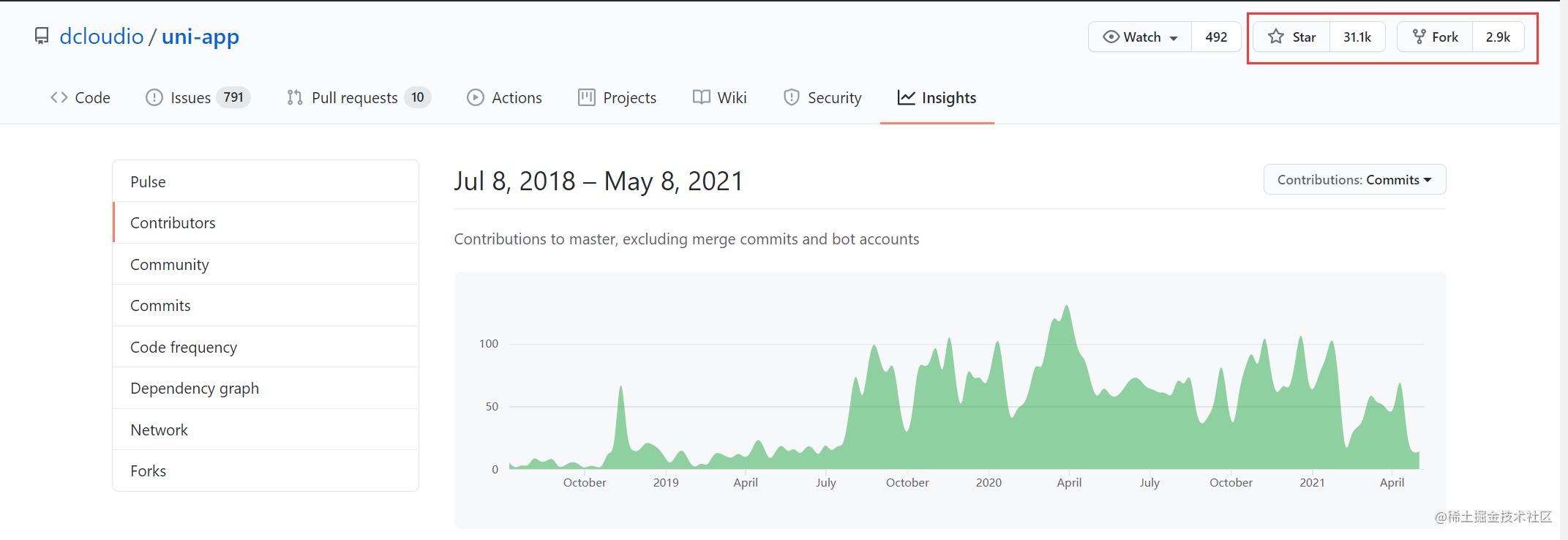Click the 2.9k forks count
The image size is (1568, 540).
[1498, 37]
